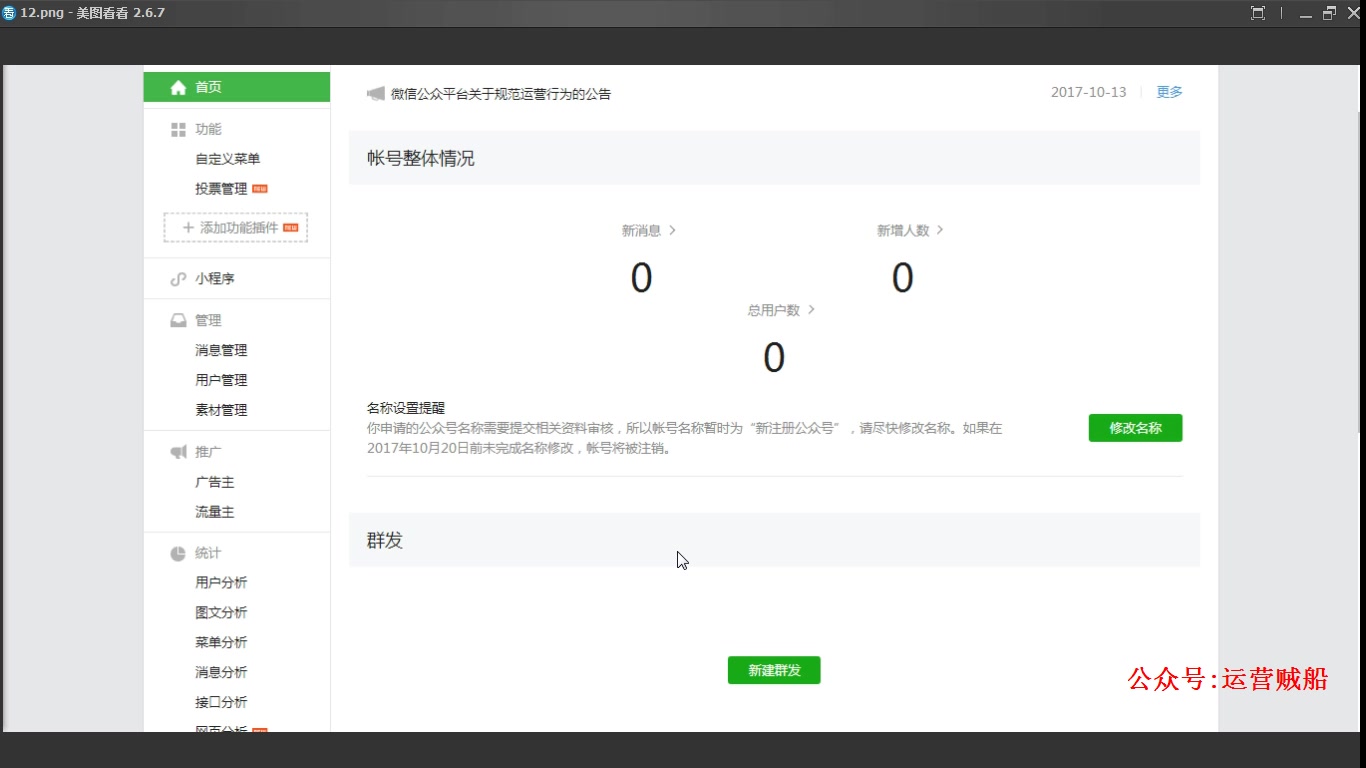The height and width of the screenshot is (768, 1366).
Task: Open 消息分析 in the sidebar
Action: tap(221, 673)
